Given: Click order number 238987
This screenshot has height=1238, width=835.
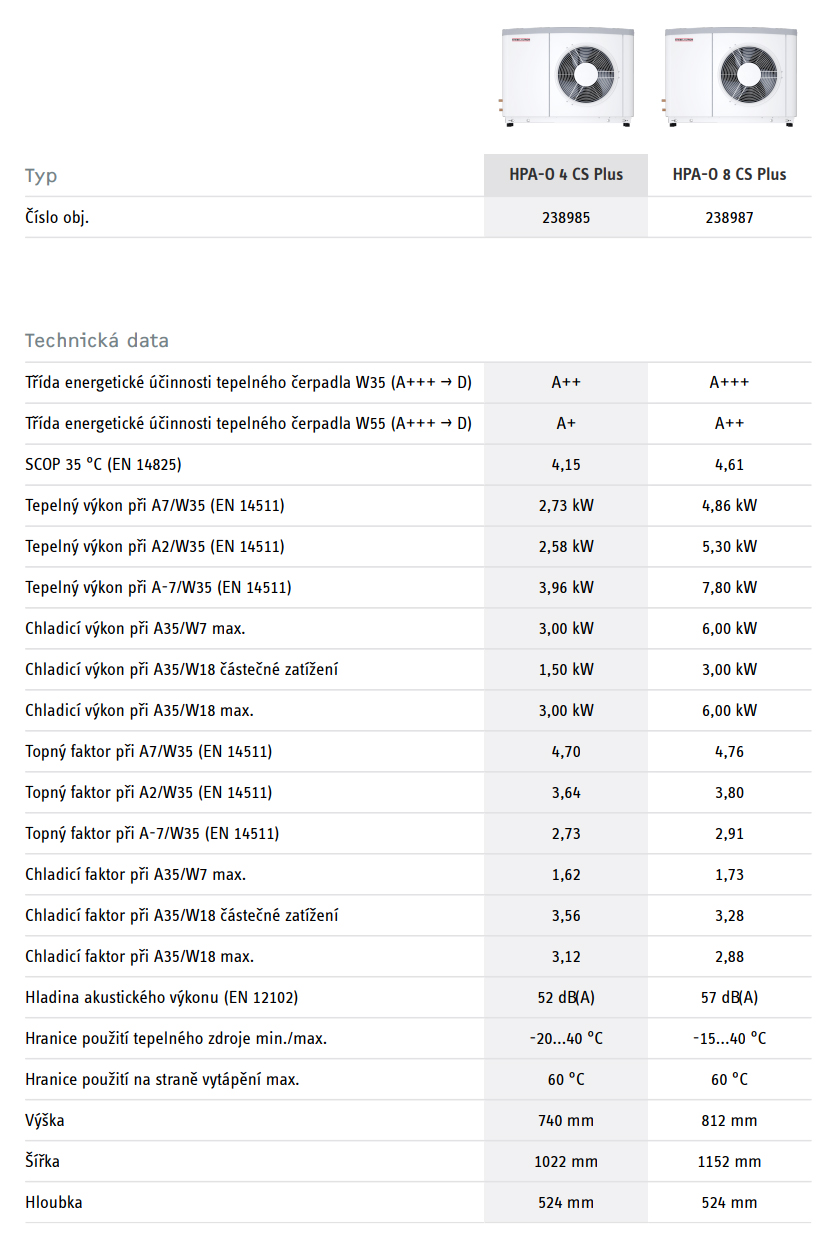Looking at the screenshot, I should (x=729, y=217).
